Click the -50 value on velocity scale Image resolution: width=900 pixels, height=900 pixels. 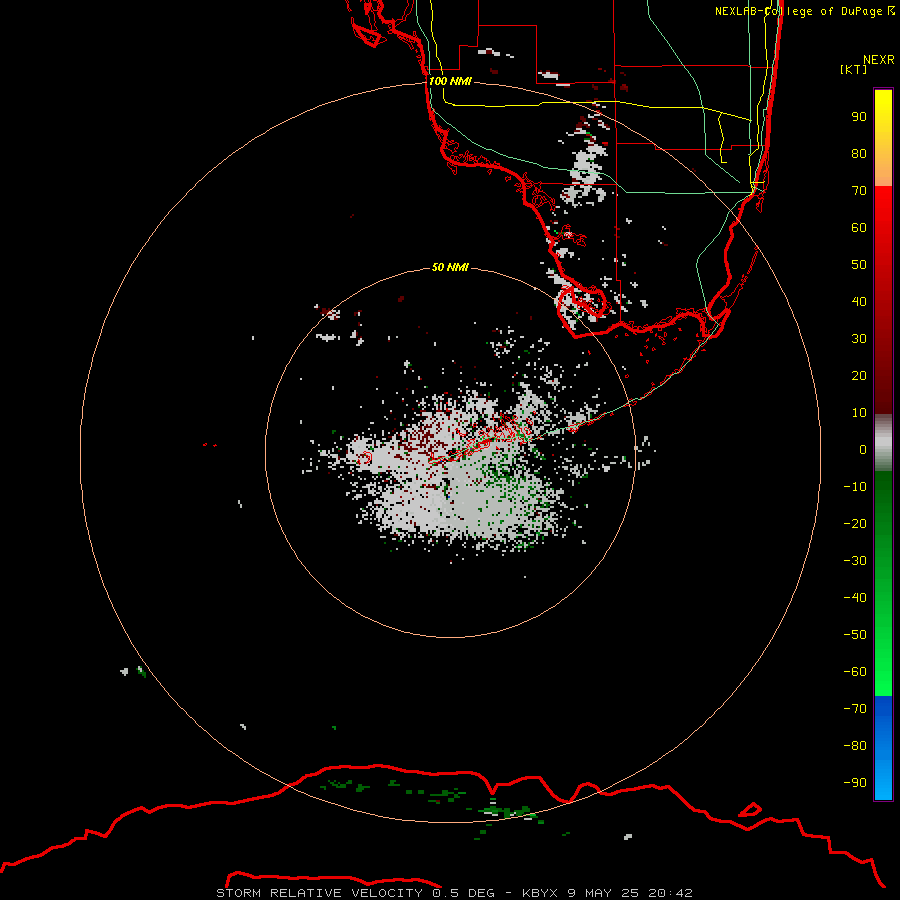[x=855, y=635]
